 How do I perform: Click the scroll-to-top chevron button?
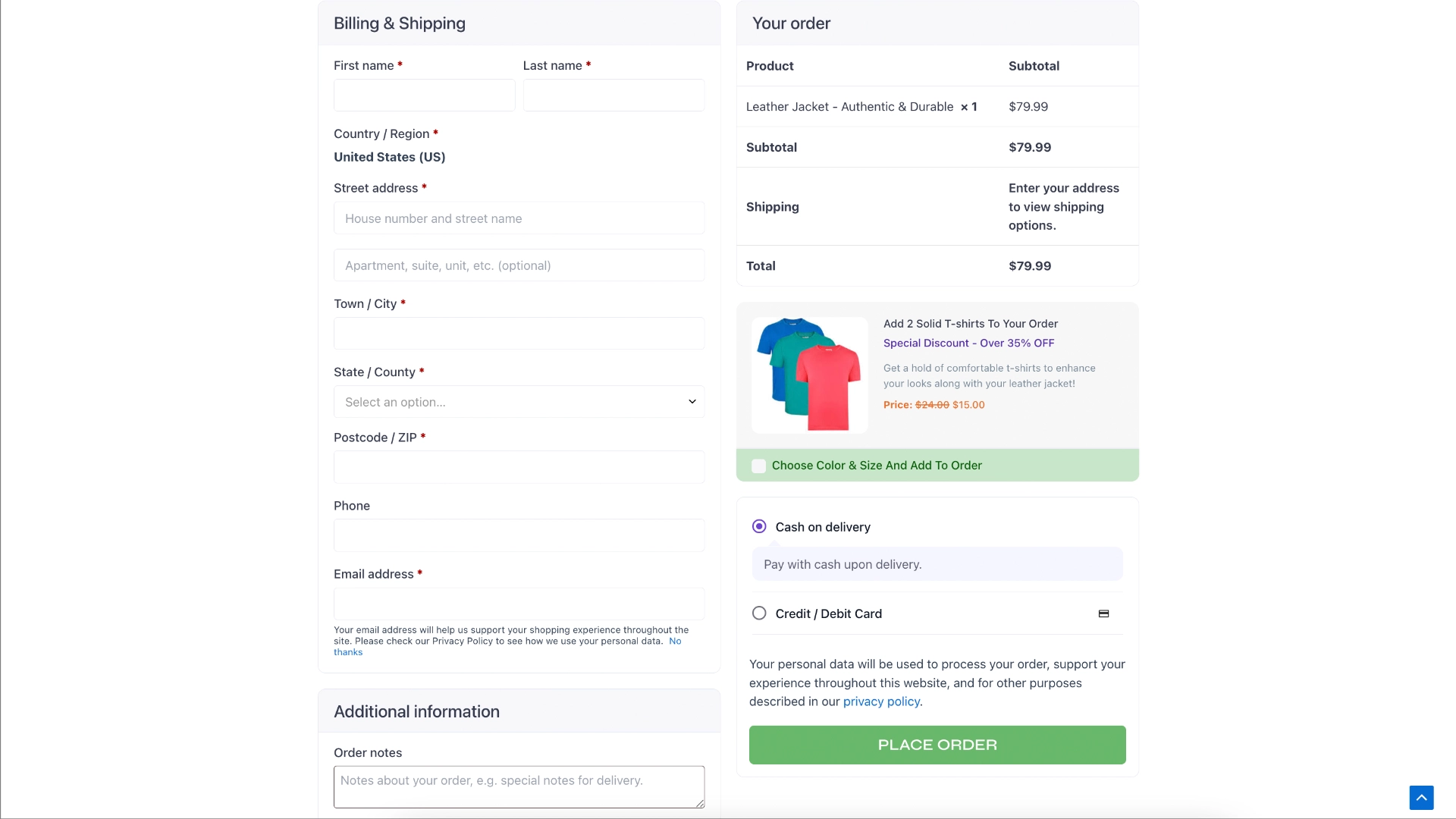click(x=1422, y=797)
